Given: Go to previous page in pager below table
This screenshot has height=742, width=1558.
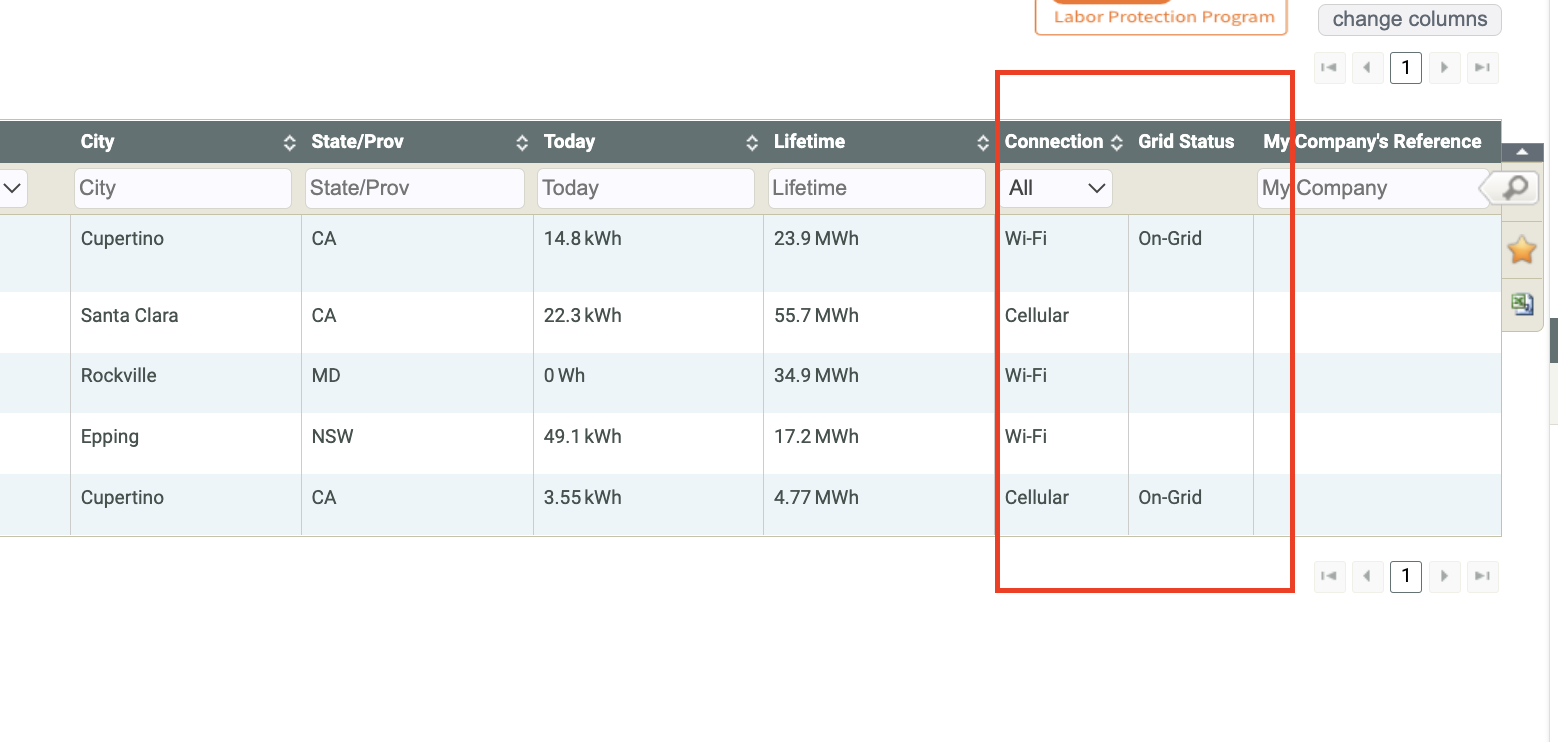Looking at the screenshot, I should click(1367, 576).
